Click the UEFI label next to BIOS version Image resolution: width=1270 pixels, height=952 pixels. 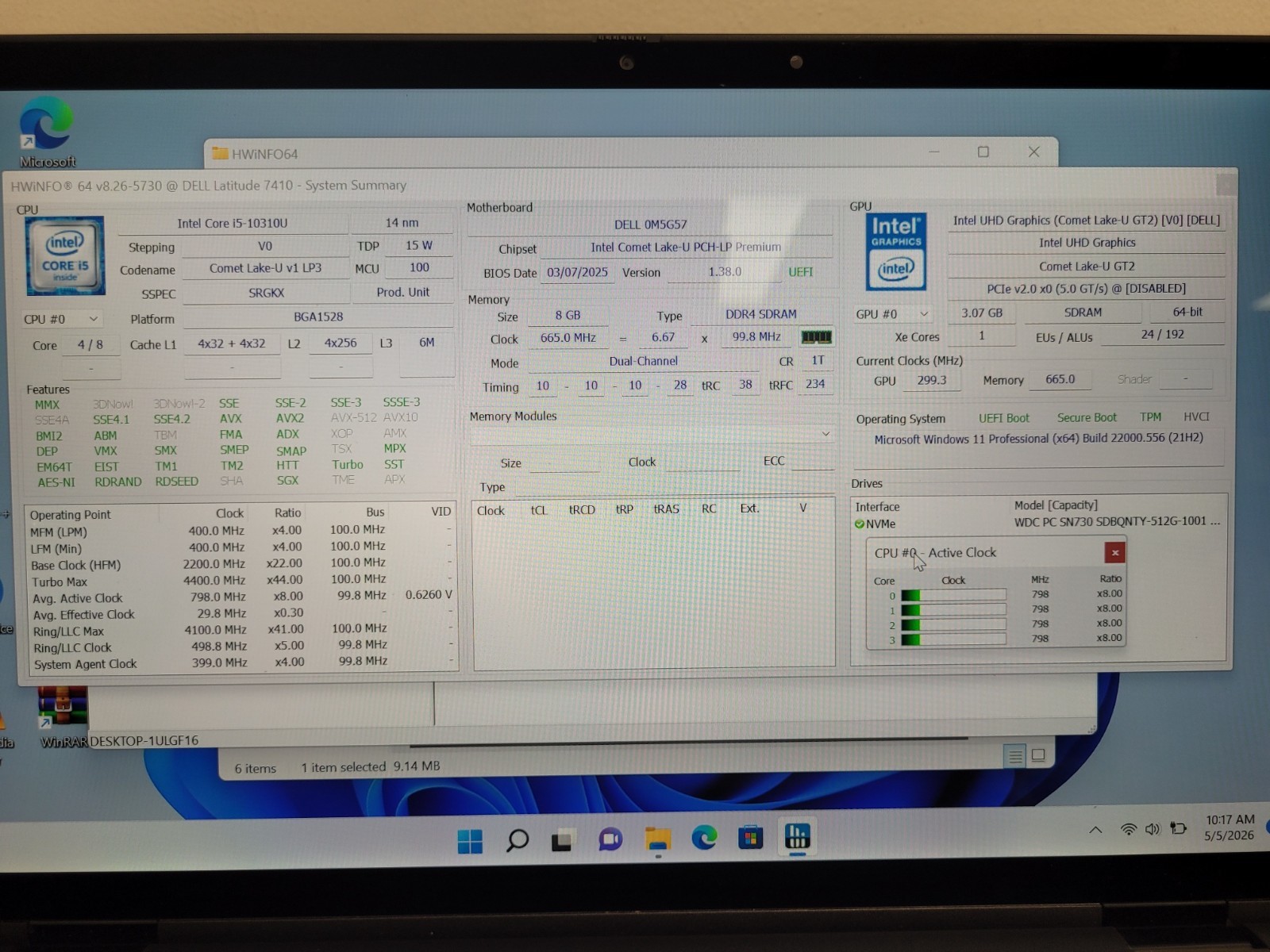tap(801, 271)
